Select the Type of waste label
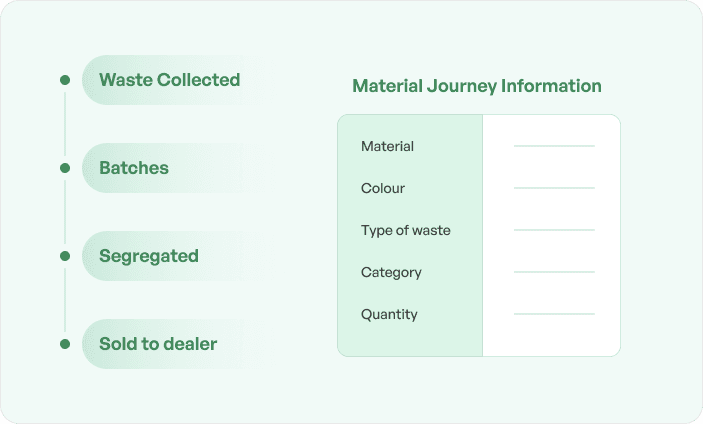703x424 pixels. [406, 230]
